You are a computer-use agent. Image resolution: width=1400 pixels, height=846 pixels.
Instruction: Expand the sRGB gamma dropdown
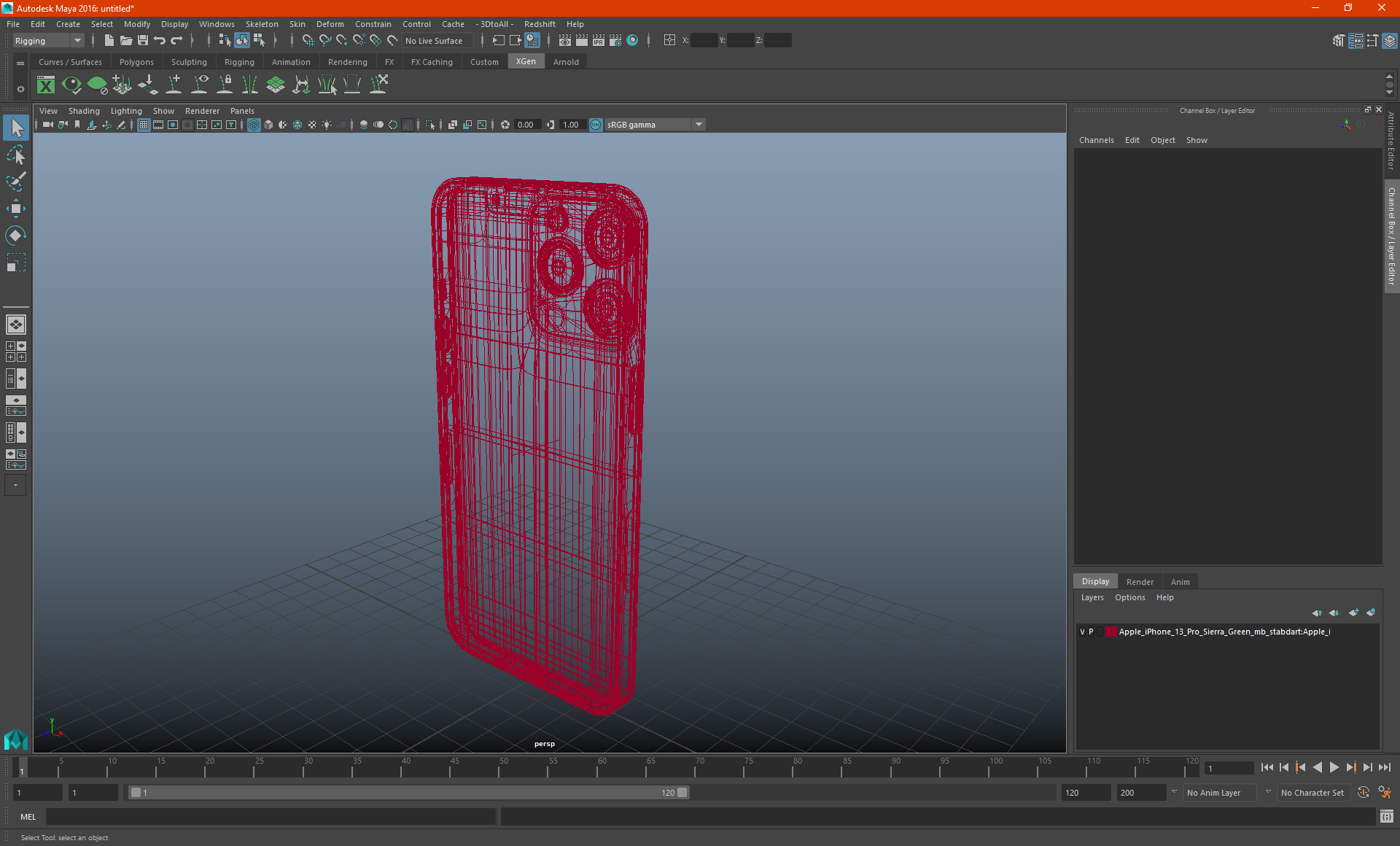pos(700,124)
